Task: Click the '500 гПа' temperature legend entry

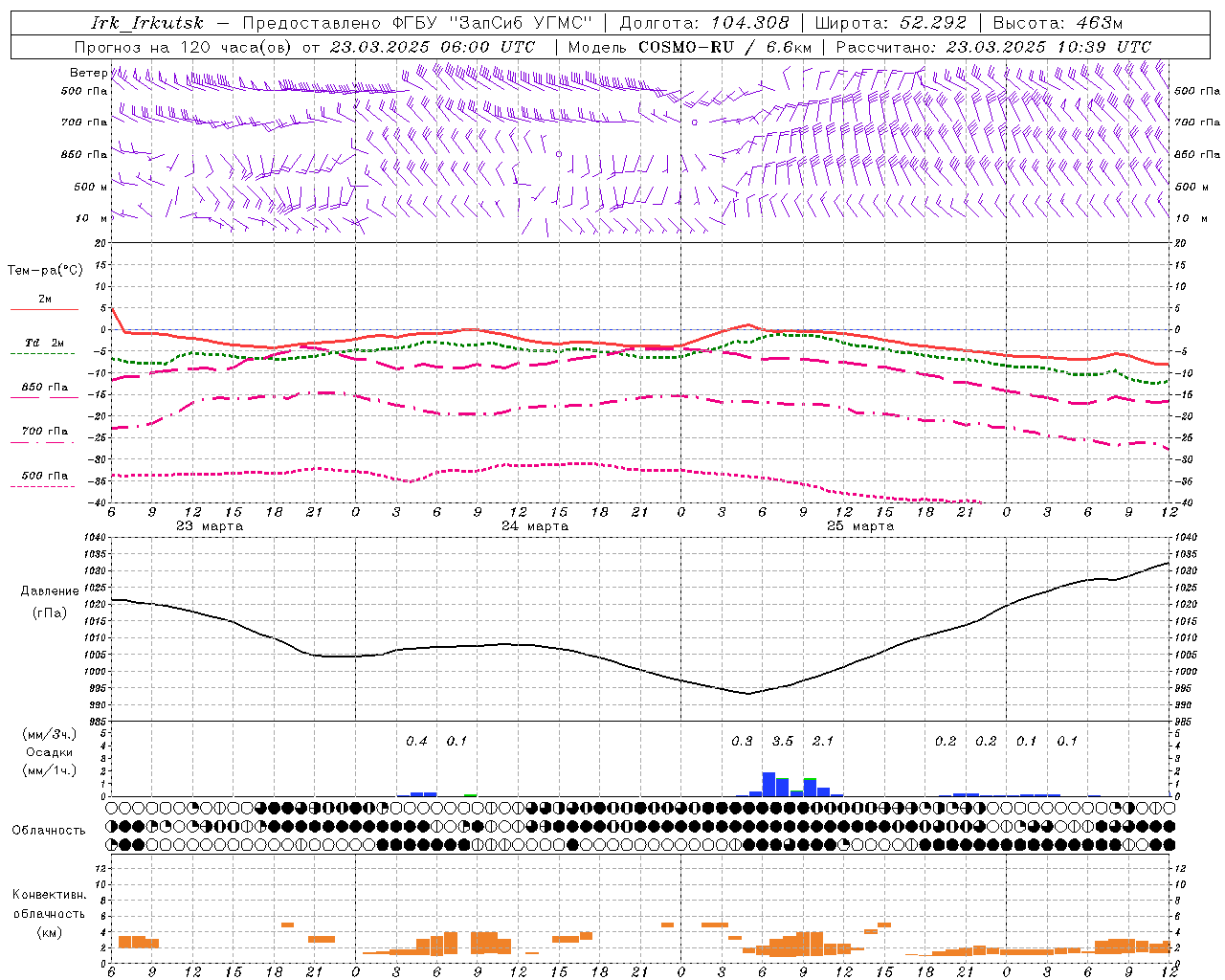Action: (x=45, y=476)
